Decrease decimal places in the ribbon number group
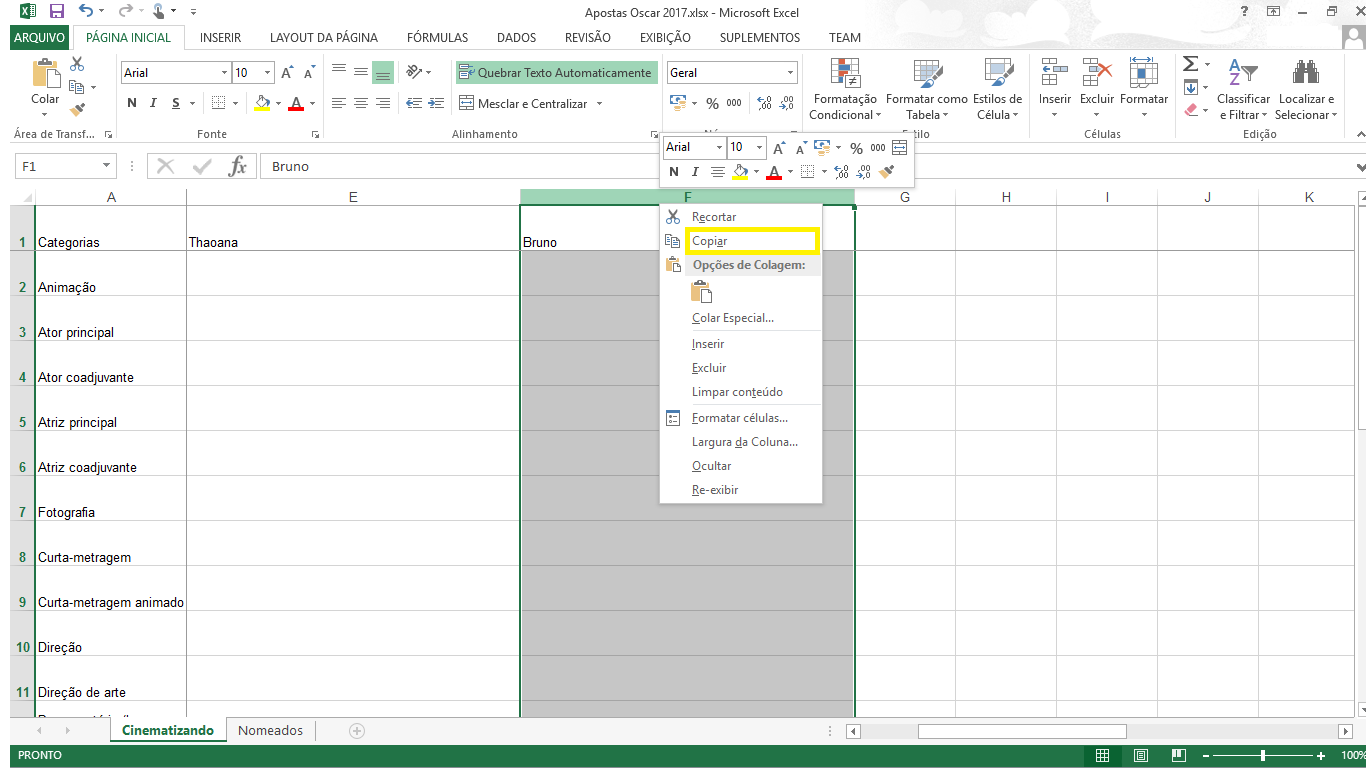 pyautogui.click(x=786, y=103)
